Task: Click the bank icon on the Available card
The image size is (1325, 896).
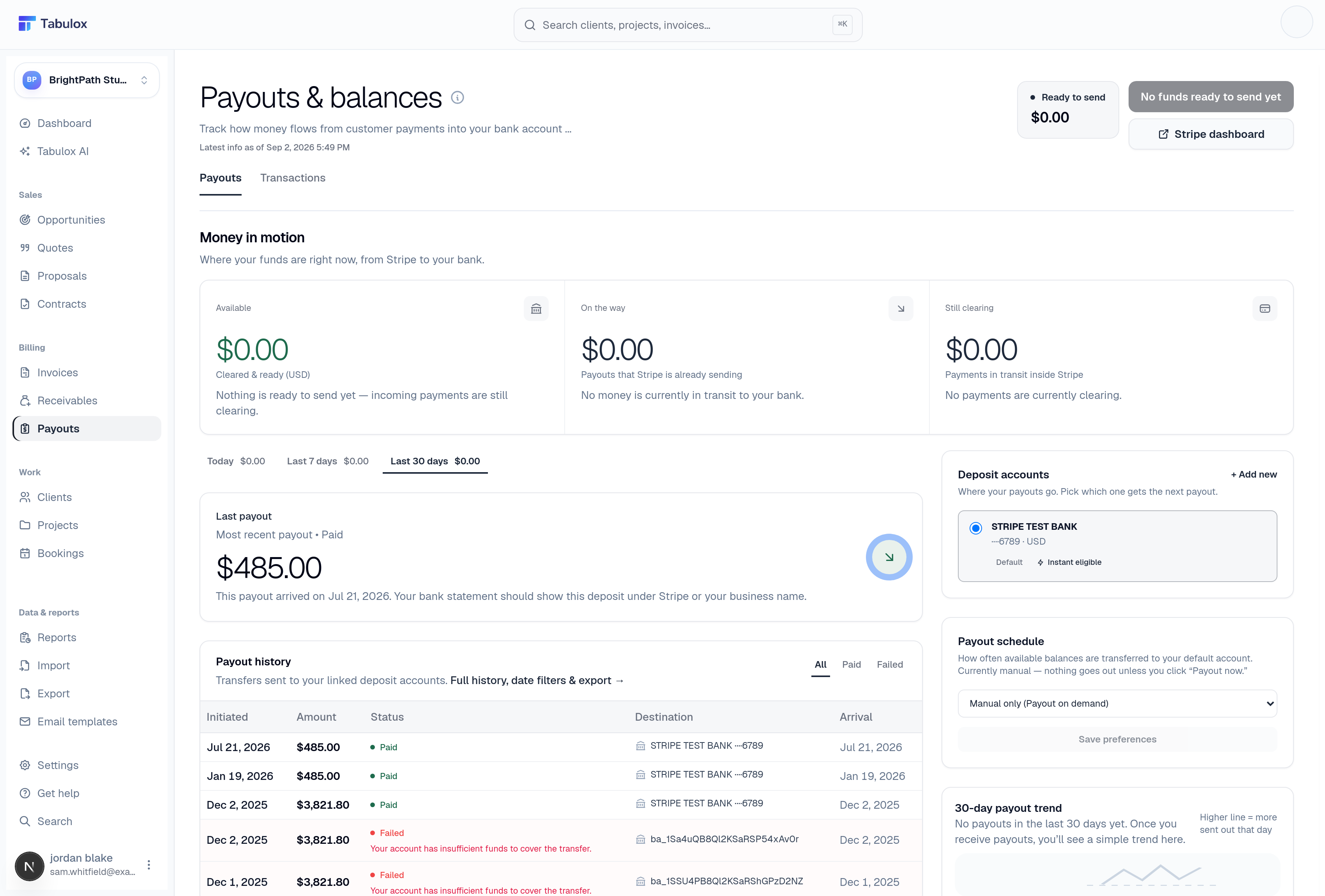Action: click(x=536, y=309)
